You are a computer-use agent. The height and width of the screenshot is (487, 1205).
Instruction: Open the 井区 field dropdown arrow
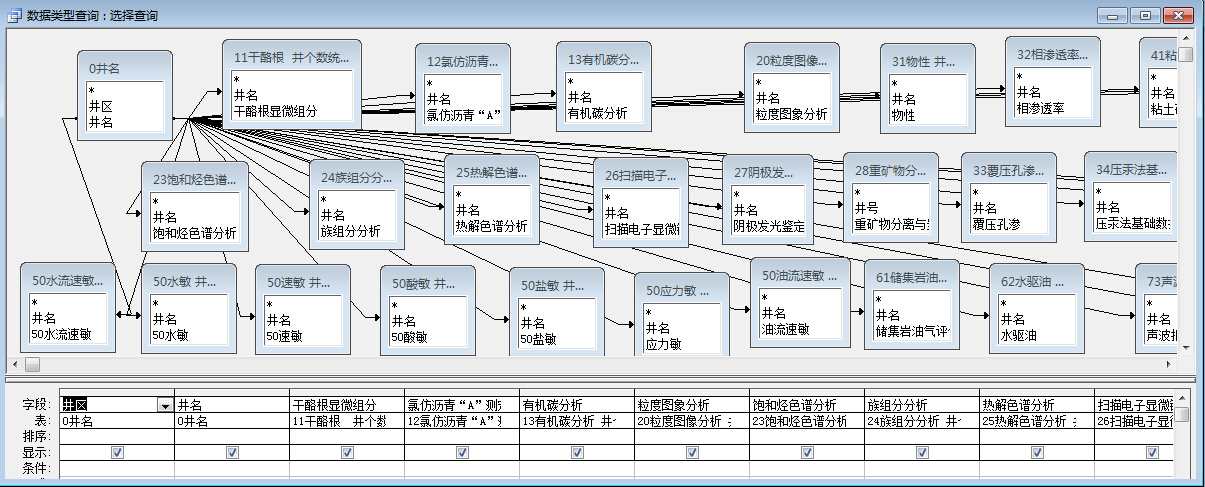(164, 405)
